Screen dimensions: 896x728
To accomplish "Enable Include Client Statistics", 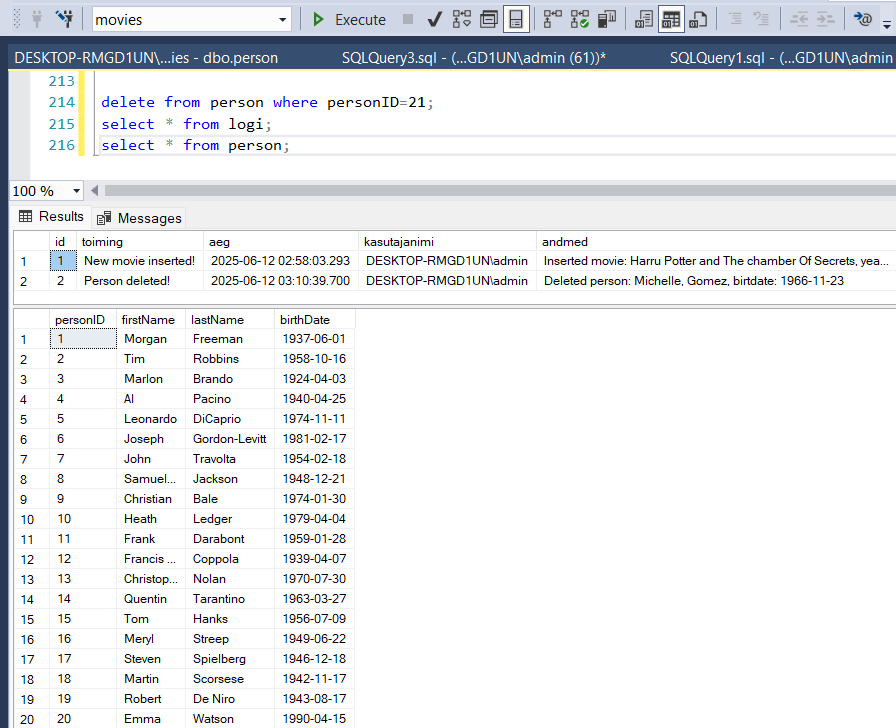I will 607,19.
